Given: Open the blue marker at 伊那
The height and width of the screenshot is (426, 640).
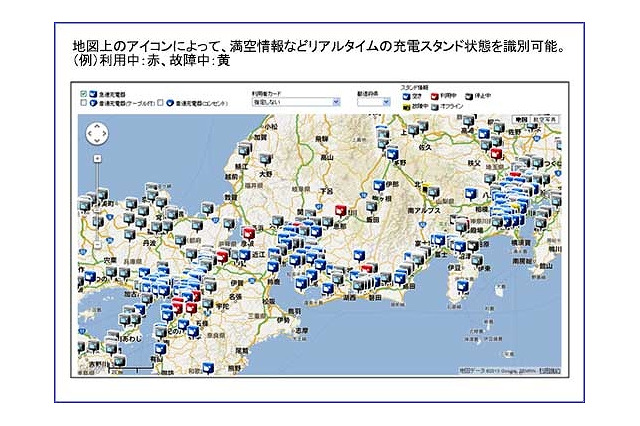Looking at the screenshot, I should tap(380, 186).
